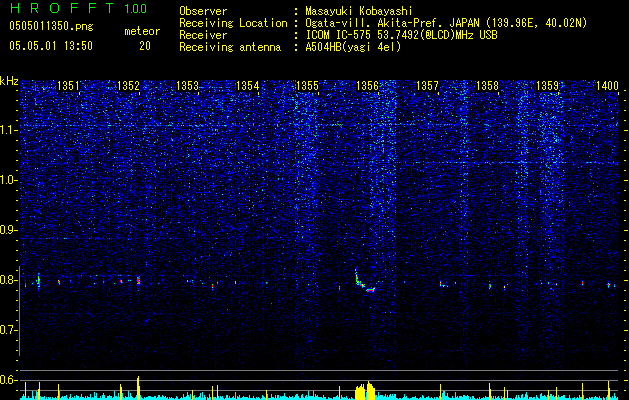Click the 1.1 kHz axis label

click(x=9, y=130)
